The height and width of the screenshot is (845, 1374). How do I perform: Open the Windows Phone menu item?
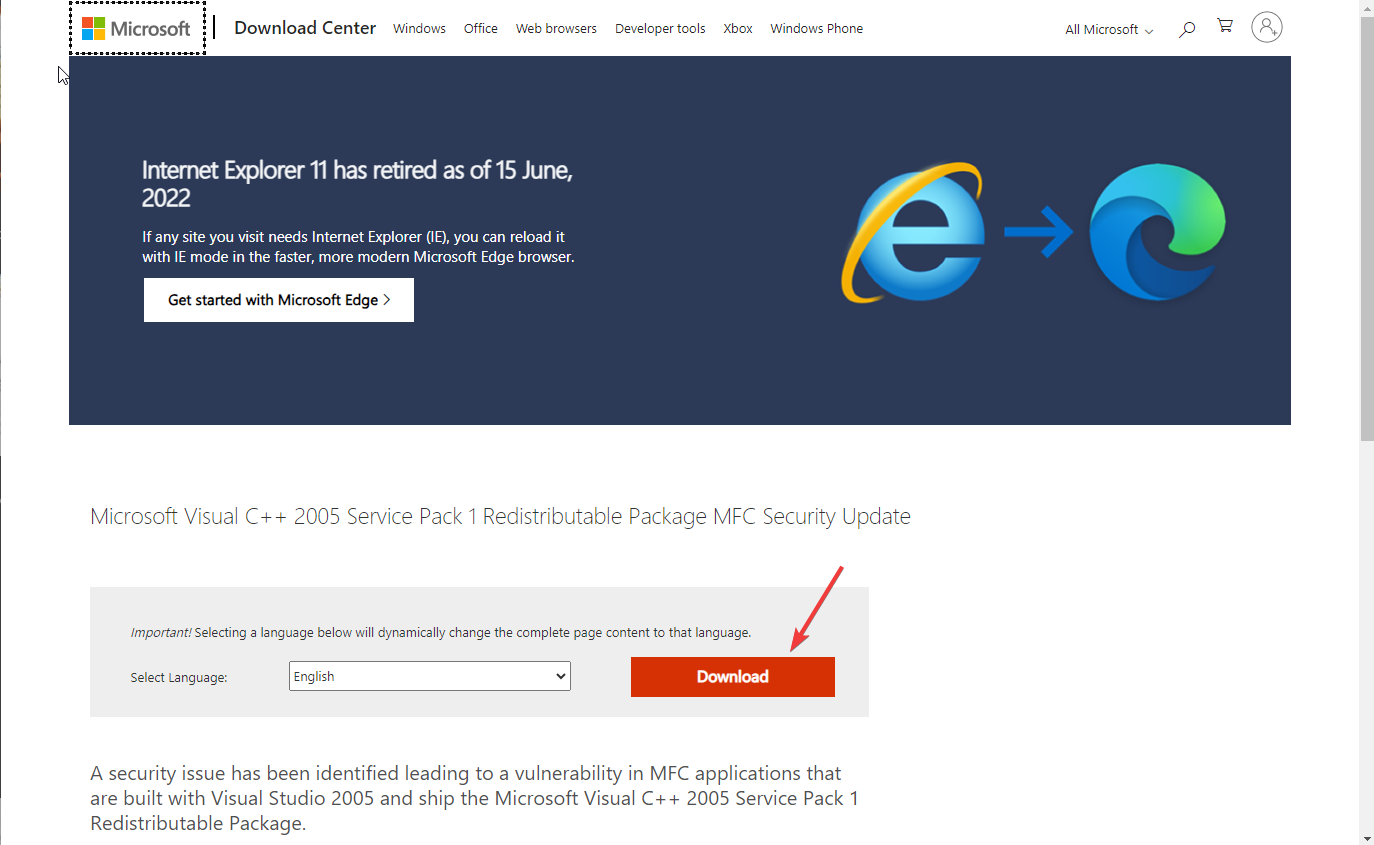tap(817, 29)
